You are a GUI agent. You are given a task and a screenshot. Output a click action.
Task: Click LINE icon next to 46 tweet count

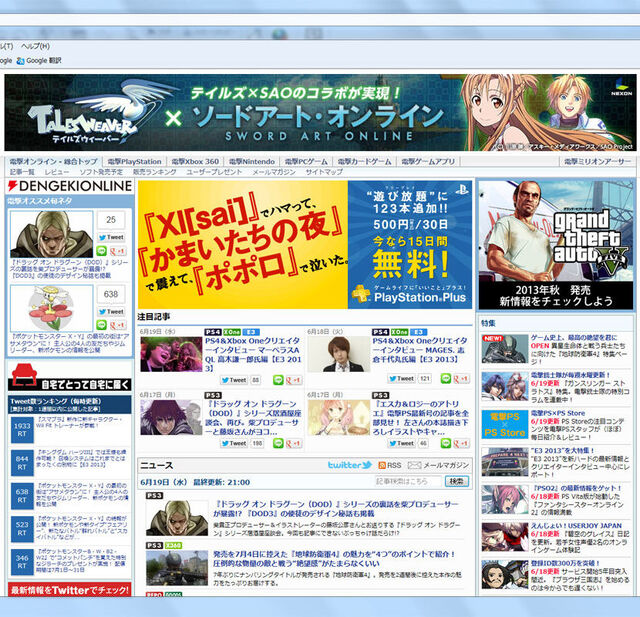pyautogui.click(x=446, y=443)
